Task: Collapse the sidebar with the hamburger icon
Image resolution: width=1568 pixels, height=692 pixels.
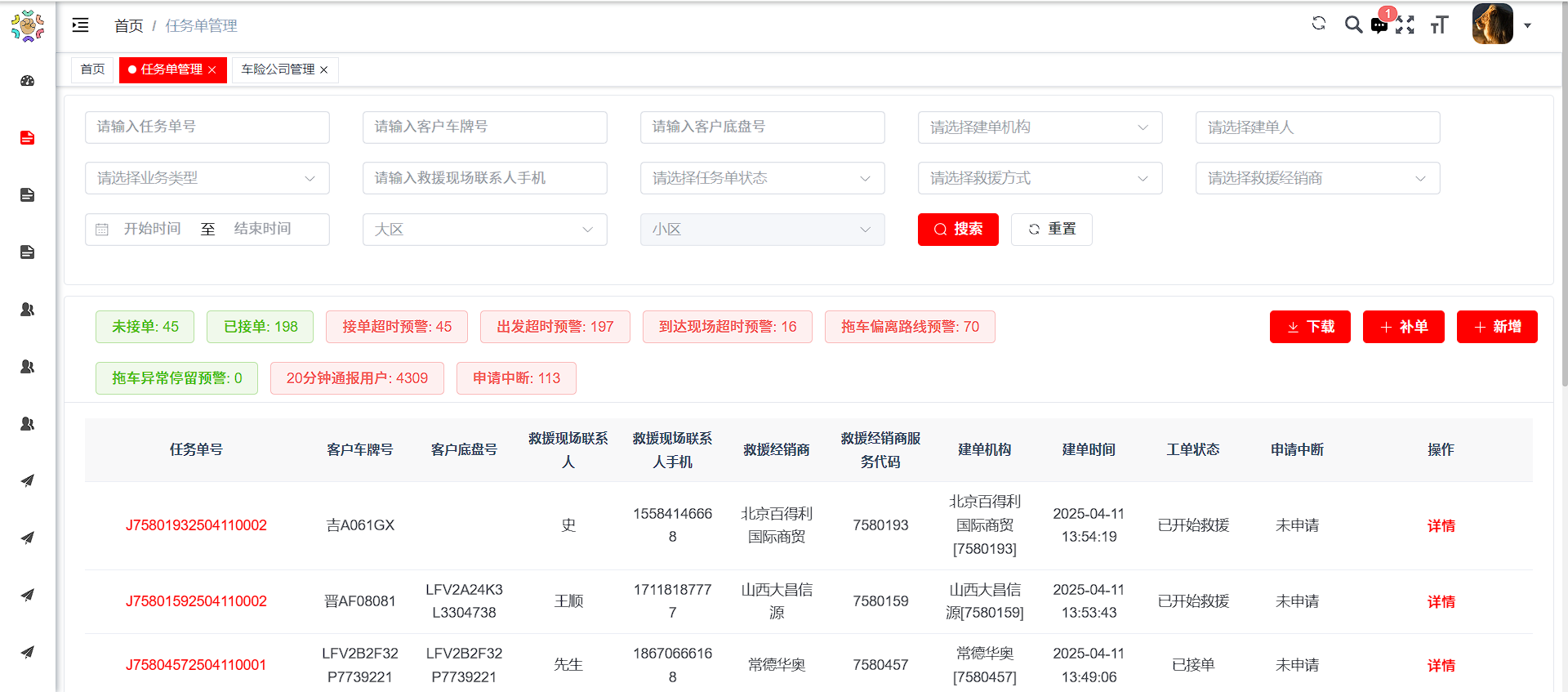Action: click(x=80, y=25)
